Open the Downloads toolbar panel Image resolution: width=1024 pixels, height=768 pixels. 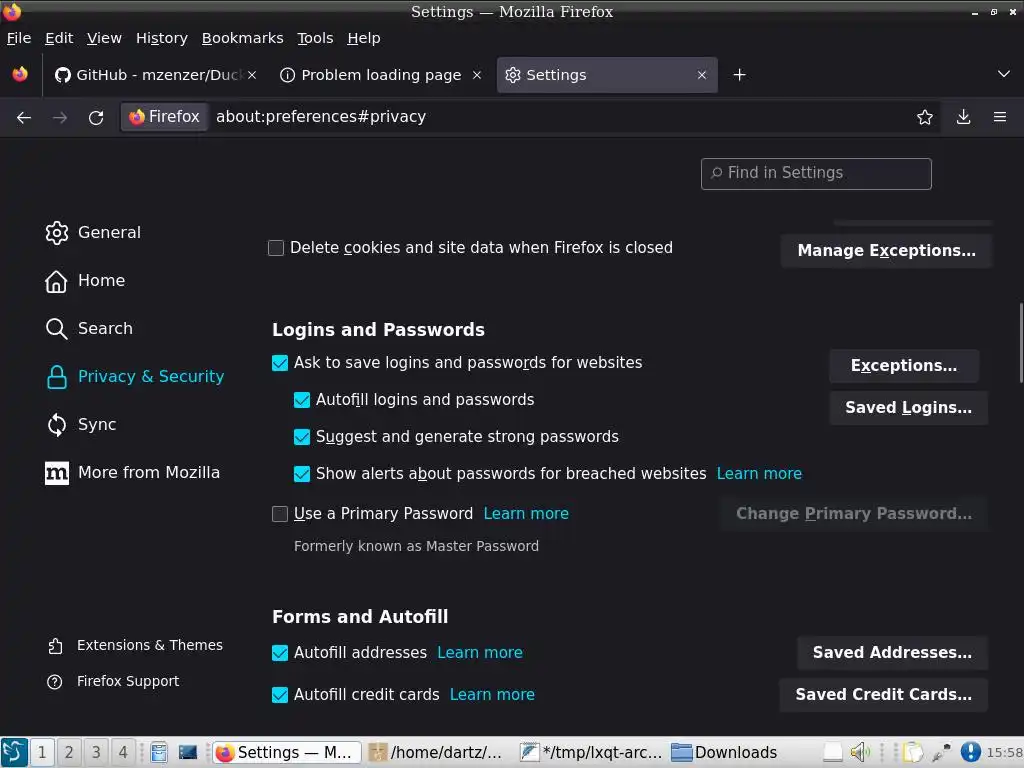[x=963, y=118]
